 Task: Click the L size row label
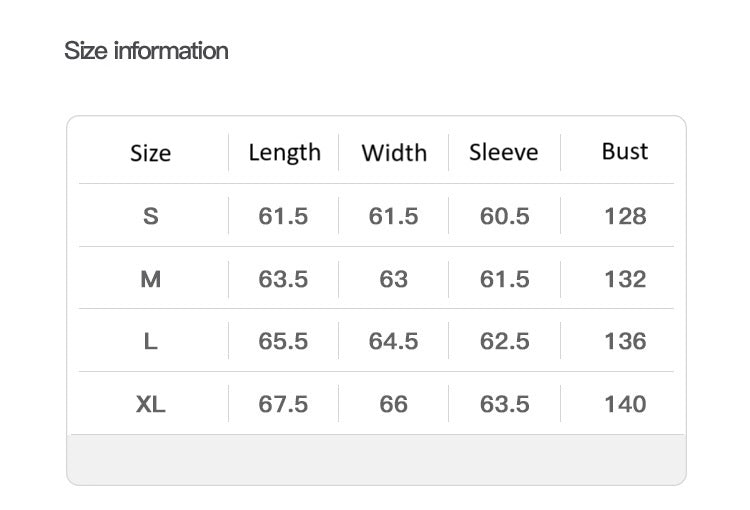point(150,341)
